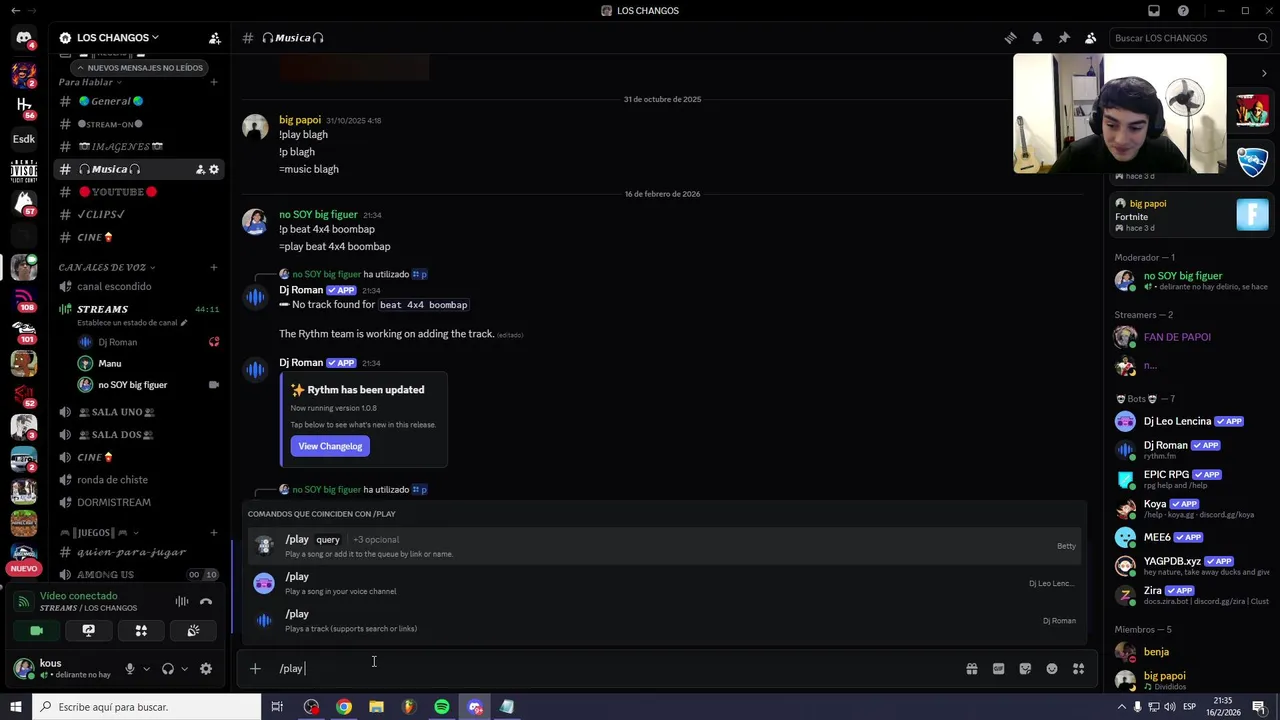Open Musica channel settings gear
The image size is (1280, 720).
pyautogui.click(x=213, y=169)
